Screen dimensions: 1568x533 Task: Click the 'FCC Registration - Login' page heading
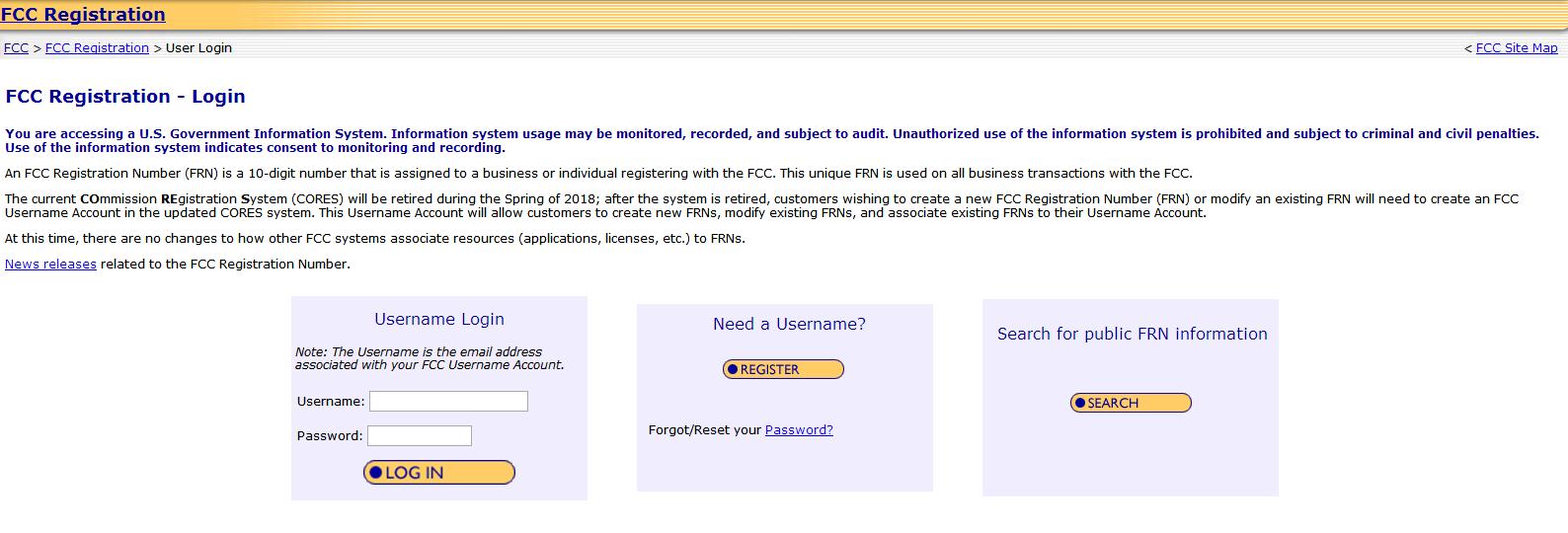125,97
